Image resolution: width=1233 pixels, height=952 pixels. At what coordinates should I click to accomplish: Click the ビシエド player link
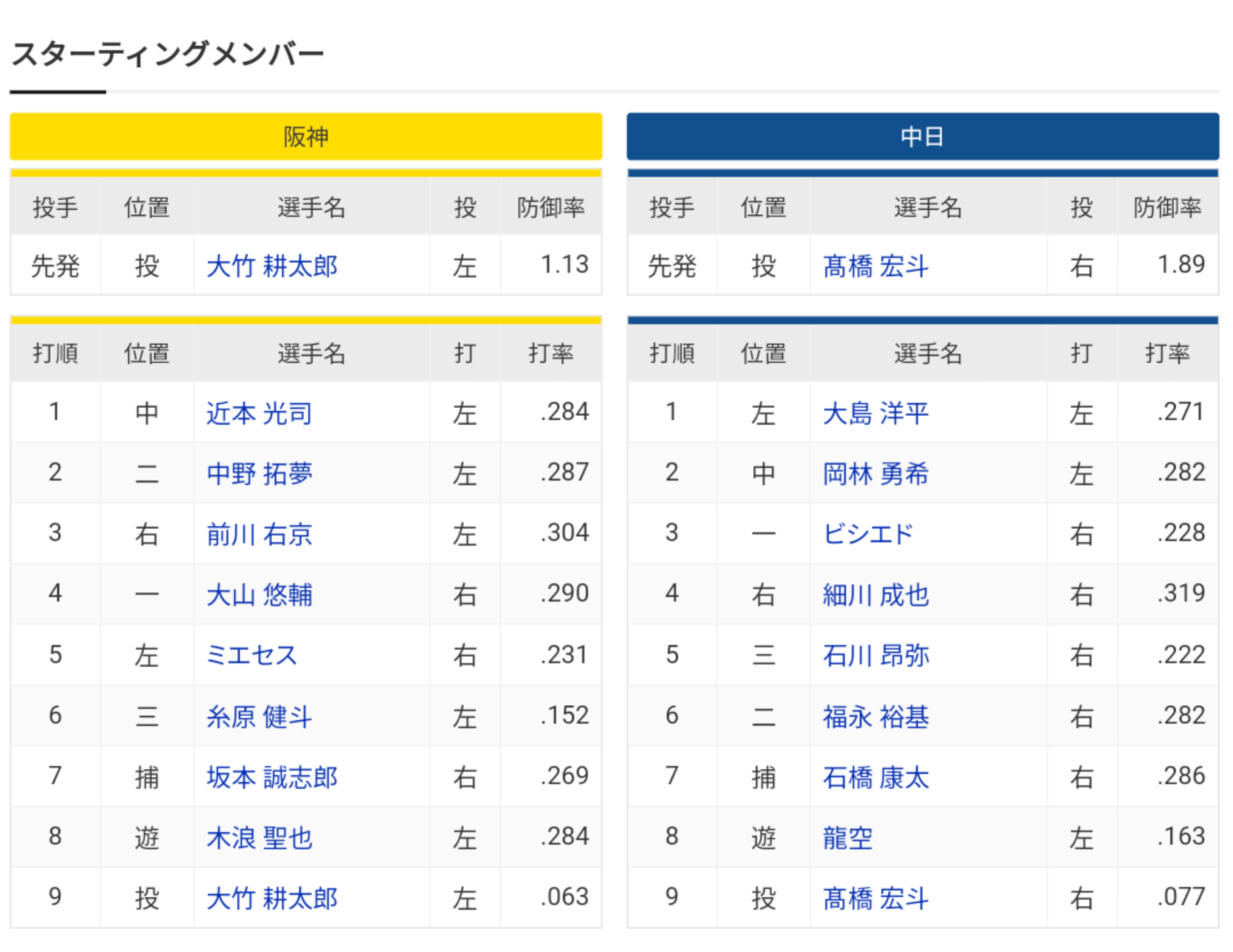(868, 534)
